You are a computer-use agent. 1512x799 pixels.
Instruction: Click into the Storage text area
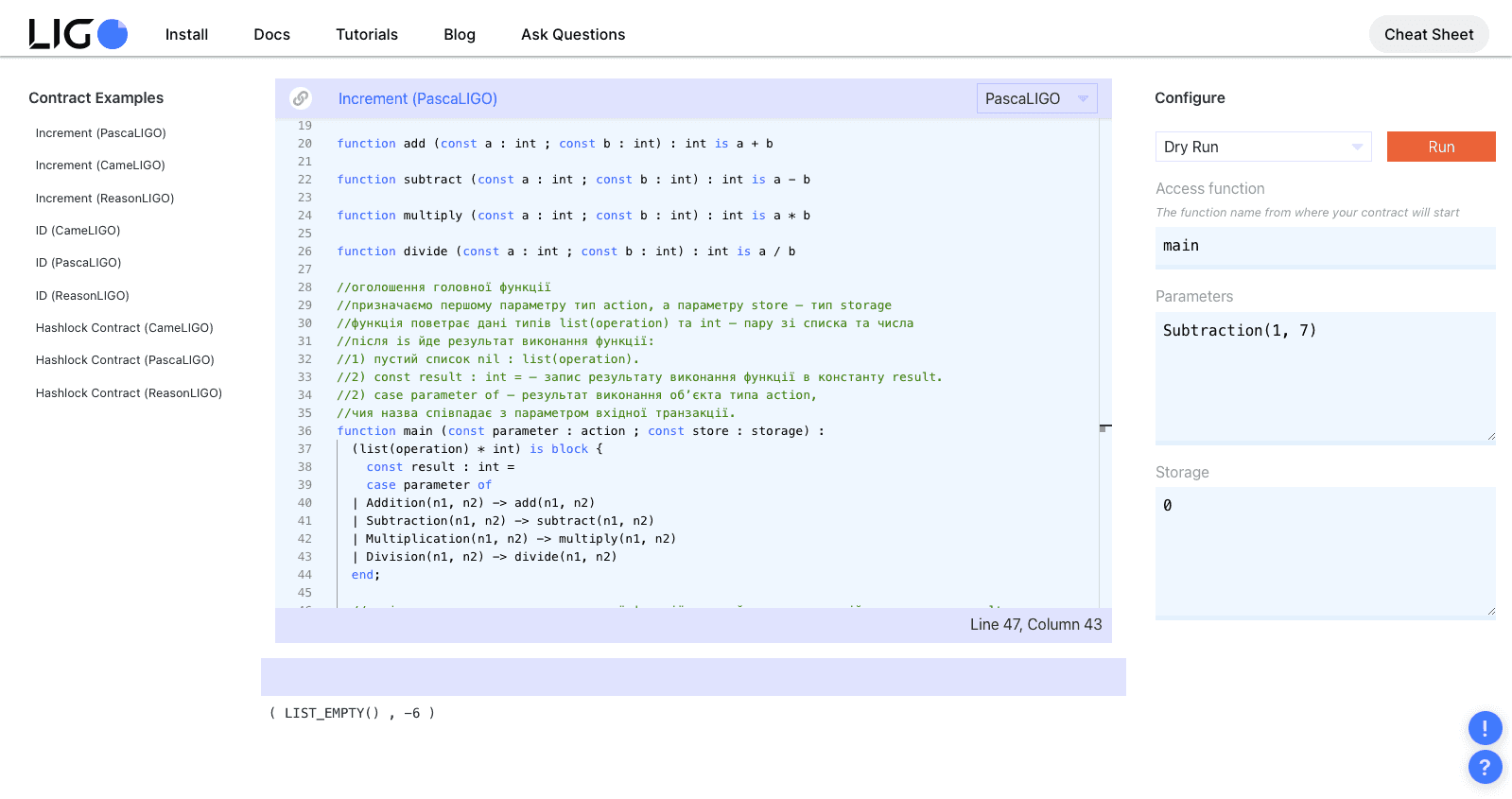pyautogui.click(x=1325, y=551)
